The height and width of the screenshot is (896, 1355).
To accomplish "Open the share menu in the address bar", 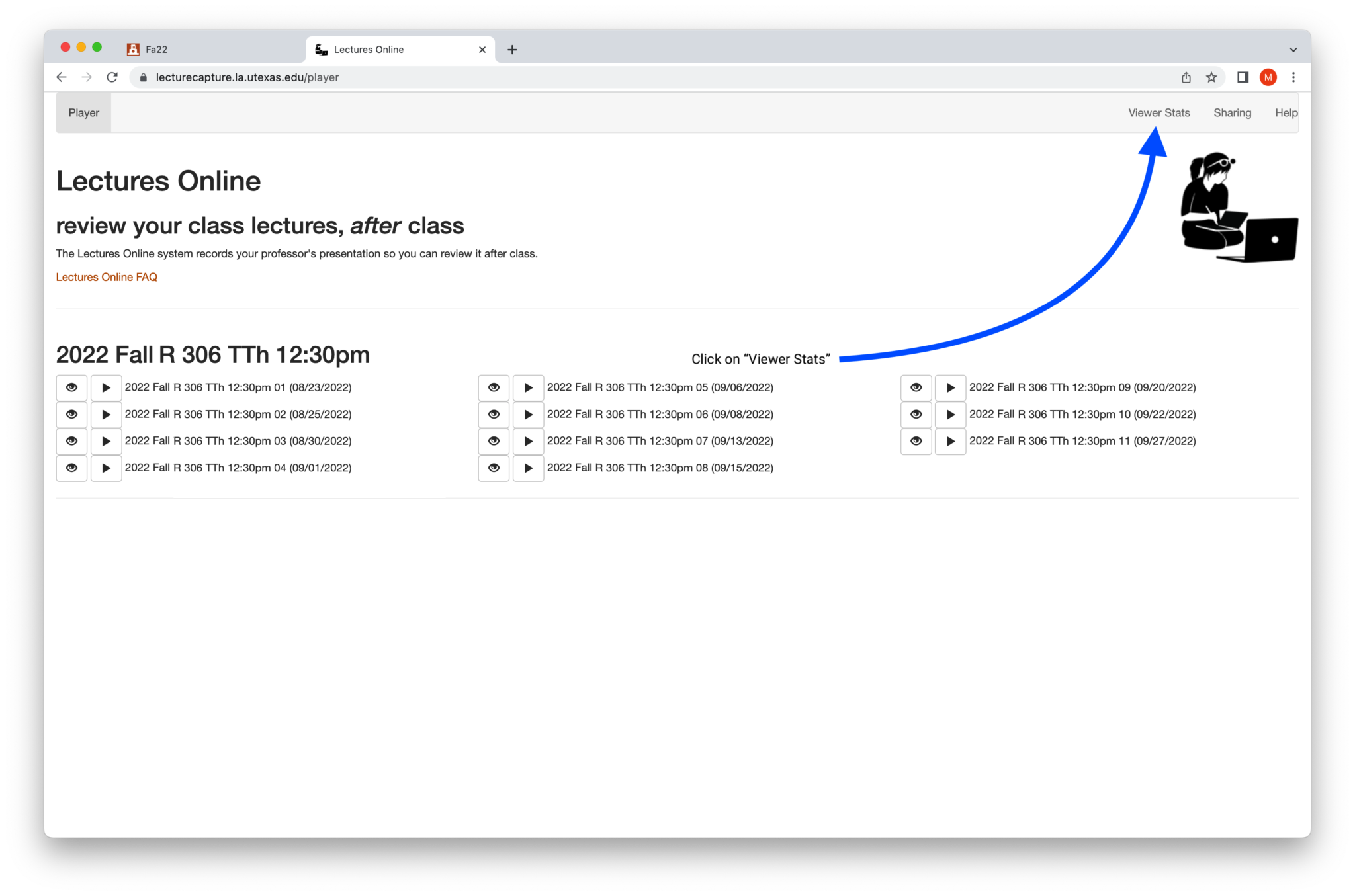I will [x=1186, y=77].
